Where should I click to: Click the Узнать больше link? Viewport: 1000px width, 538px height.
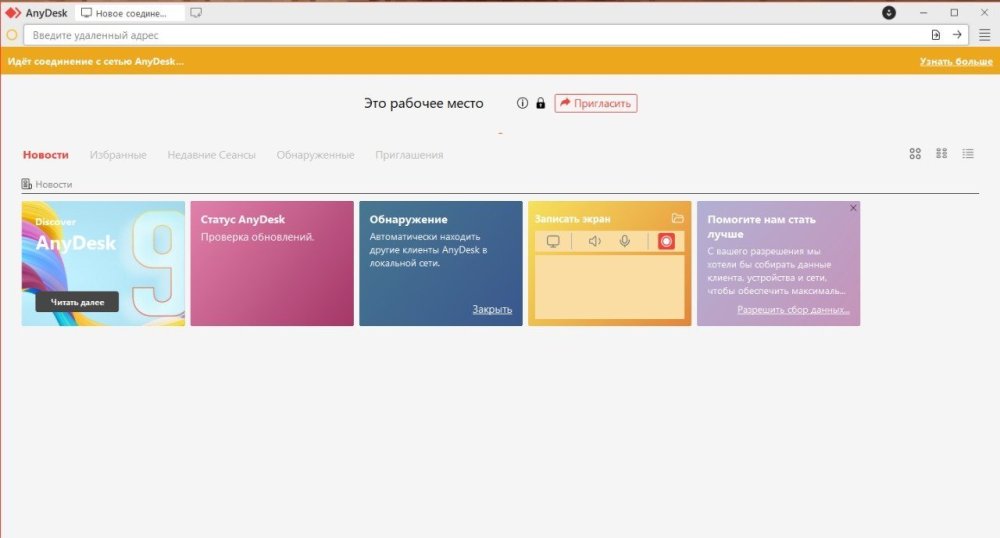pos(955,61)
